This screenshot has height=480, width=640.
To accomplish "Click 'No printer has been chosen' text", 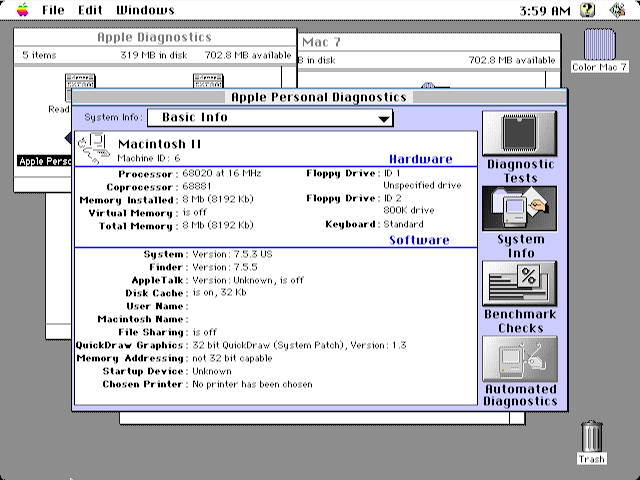I will point(252,384).
